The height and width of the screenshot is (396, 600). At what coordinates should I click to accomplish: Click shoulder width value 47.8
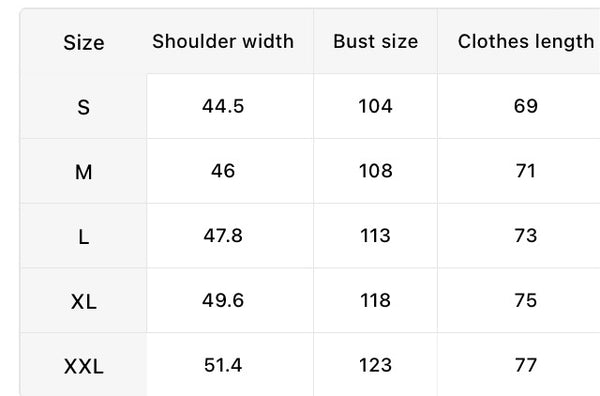223,235
